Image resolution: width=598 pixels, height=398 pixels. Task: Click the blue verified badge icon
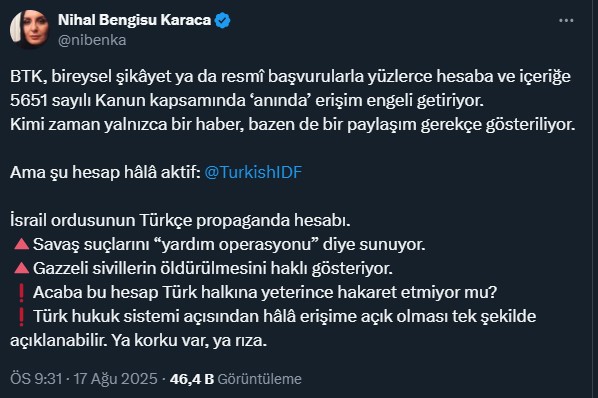pos(222,20)
